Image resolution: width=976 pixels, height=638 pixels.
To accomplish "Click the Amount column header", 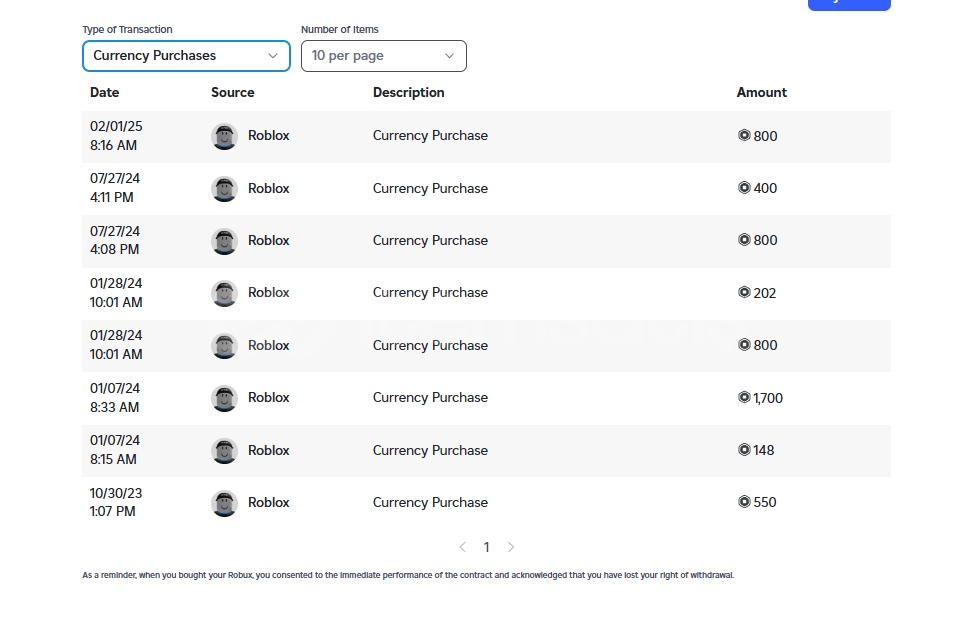I will (762, 93).
